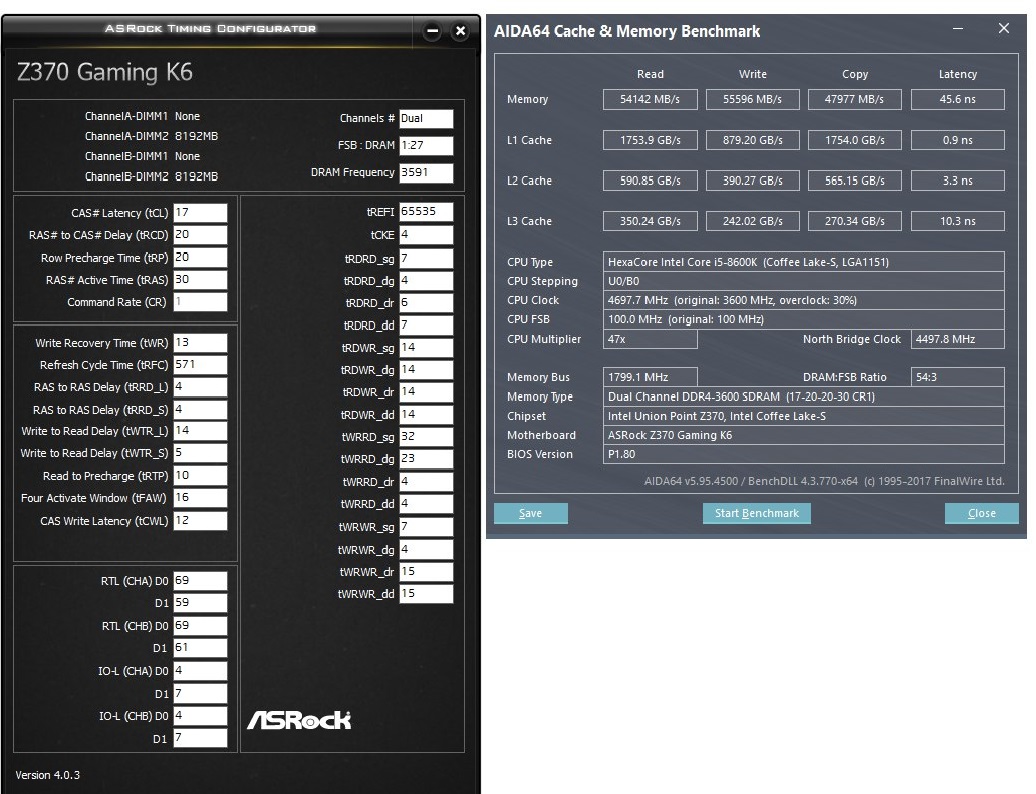The height and width of the screenshot is (794, 1036).
Task: Click the tRDRD_dr value field
Action: (x=426, y=303)
